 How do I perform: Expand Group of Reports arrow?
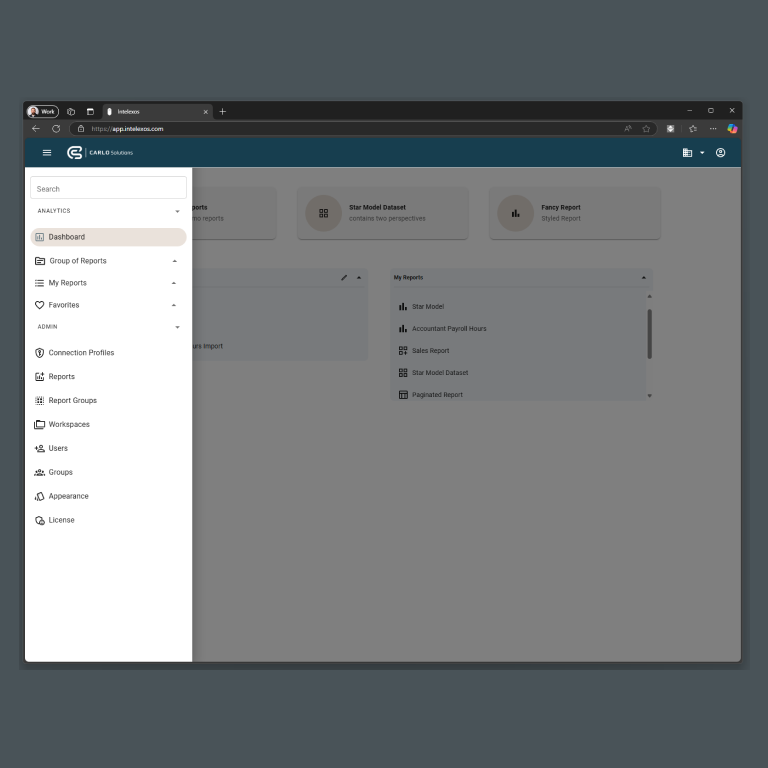pyautogui.click(x=175, y=261)
